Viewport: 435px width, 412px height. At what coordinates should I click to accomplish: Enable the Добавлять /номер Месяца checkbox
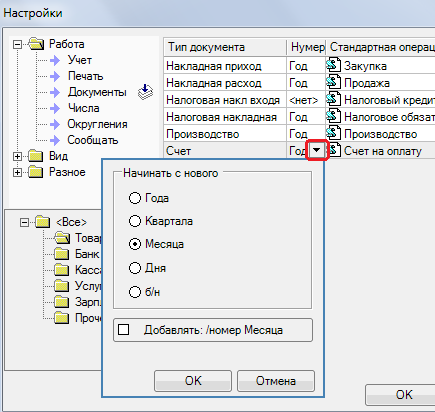(124, 330)
